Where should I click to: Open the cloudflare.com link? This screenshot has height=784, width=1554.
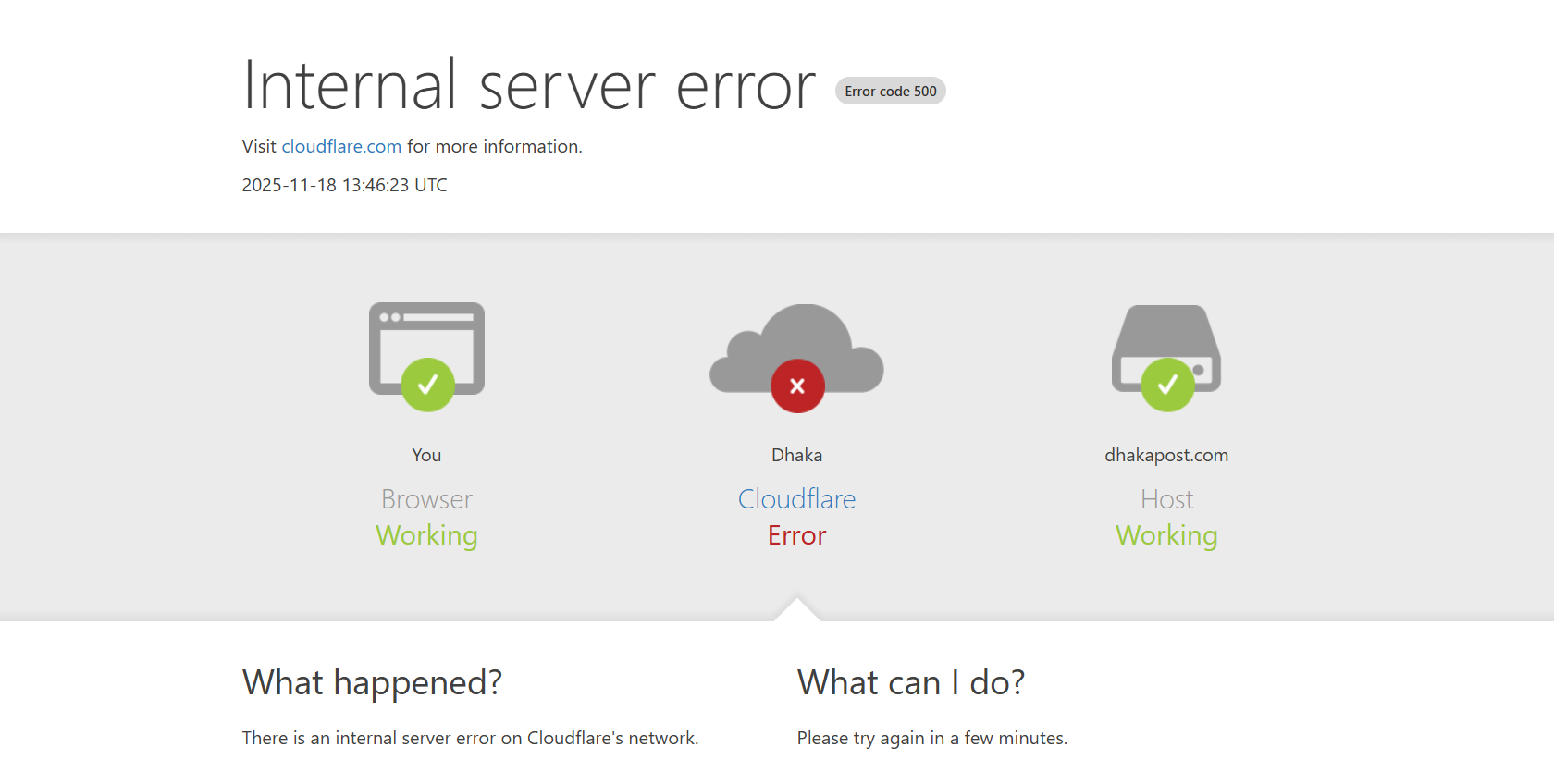click(x=341, y=146)
